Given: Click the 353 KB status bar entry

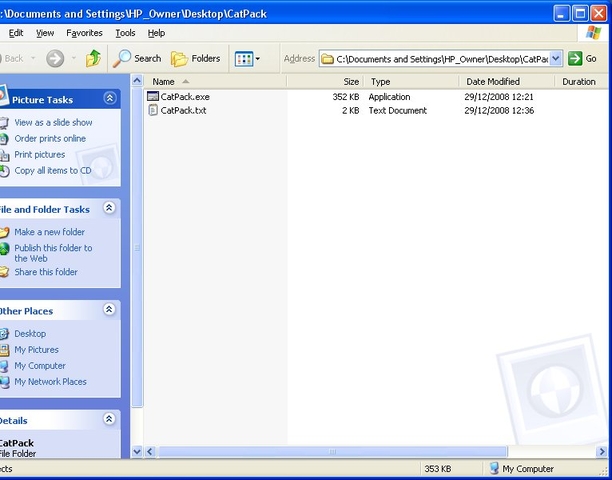Looking at the screenshot, I should coord(438,469).
